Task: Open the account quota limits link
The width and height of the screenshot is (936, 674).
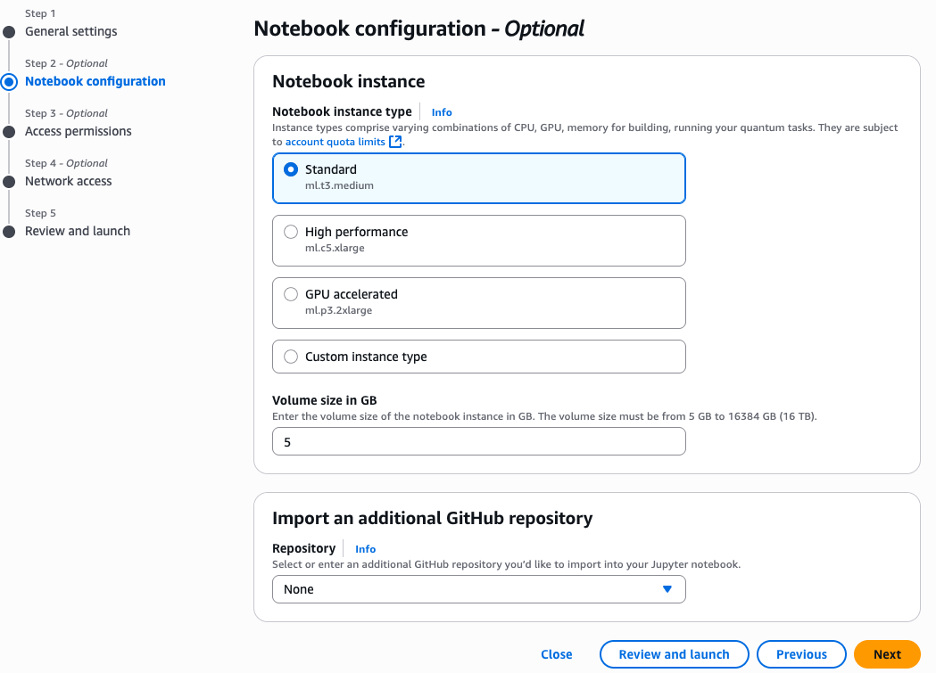Action: point(335,142)
